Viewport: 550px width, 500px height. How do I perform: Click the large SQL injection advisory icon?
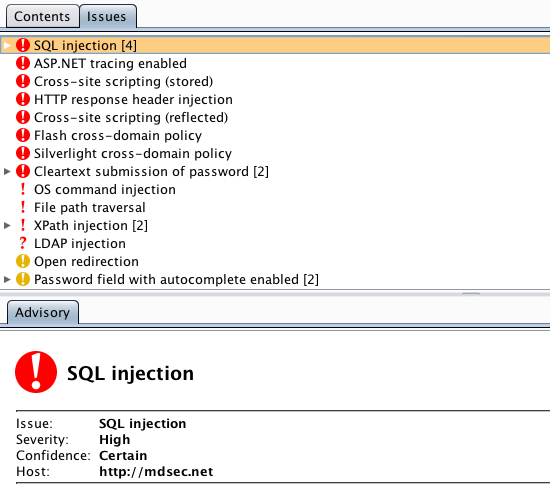36,372
